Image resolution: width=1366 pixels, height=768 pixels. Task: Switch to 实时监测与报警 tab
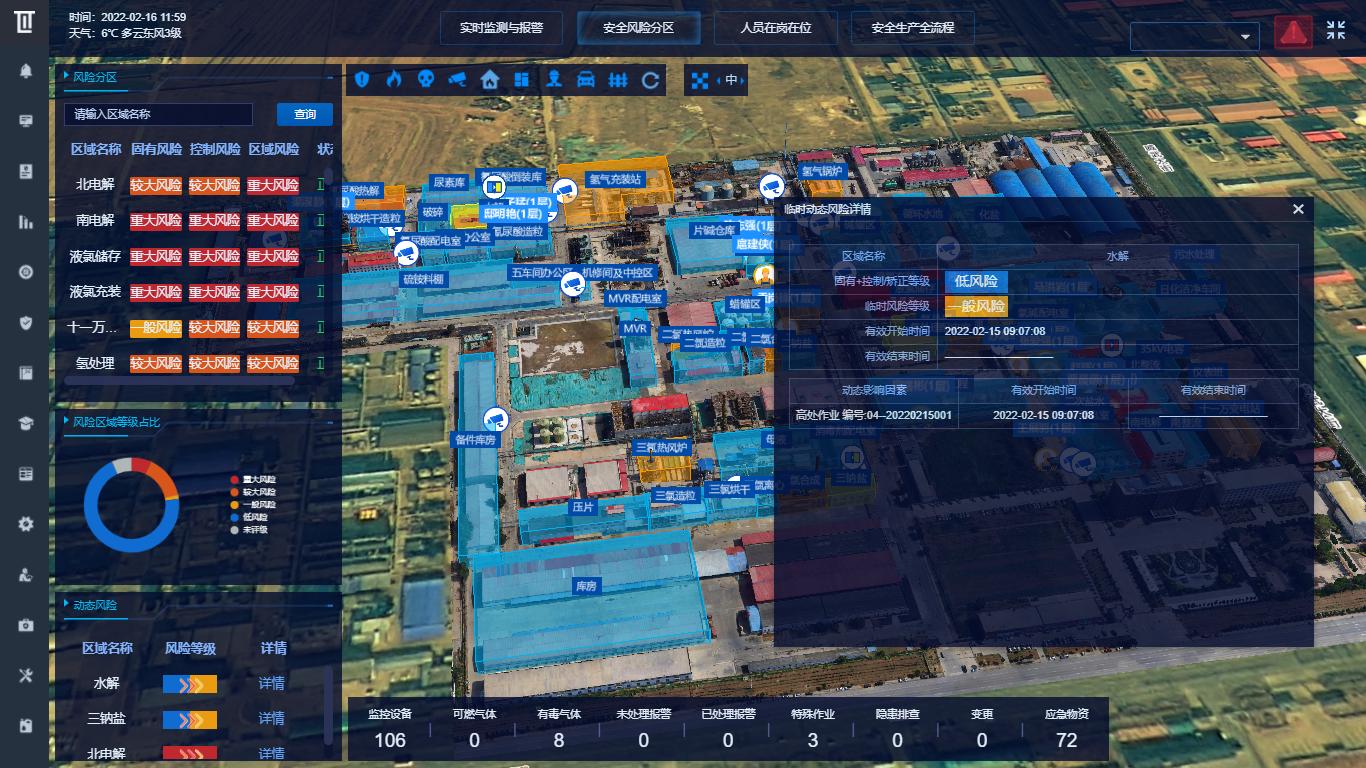[501, 28]
